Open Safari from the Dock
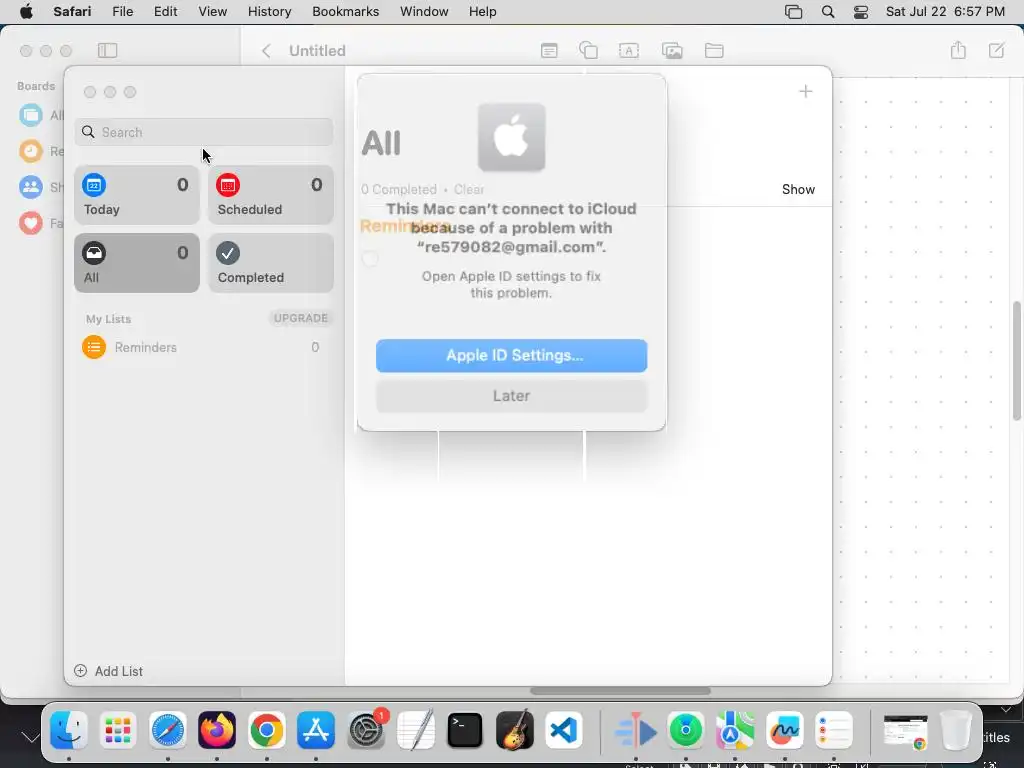 coord(168,730)
